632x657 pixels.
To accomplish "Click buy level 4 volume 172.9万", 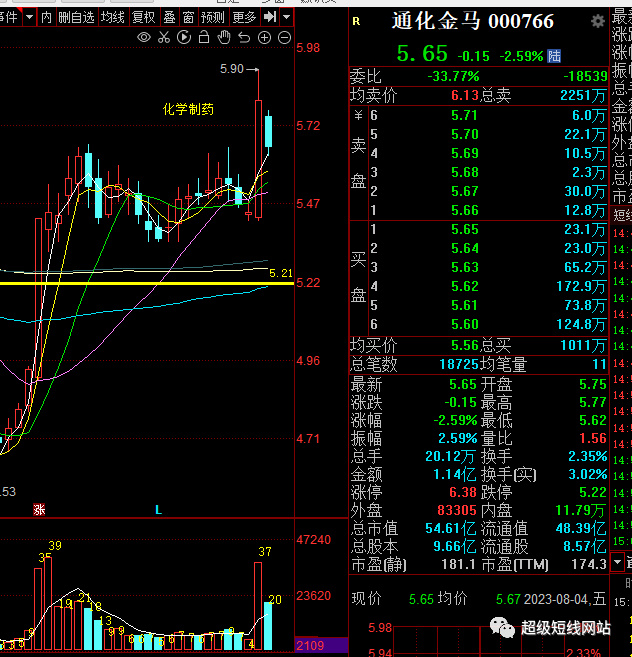I will (581, 286).
